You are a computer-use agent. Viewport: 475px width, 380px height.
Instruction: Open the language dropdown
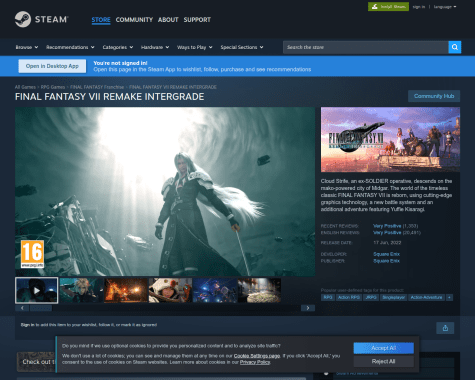445,7
